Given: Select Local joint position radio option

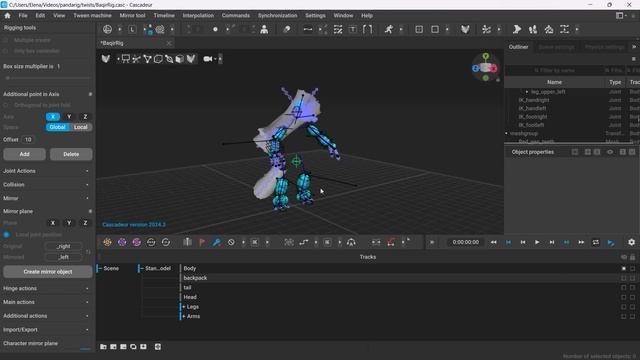Looking at the screenshot, I should [6, 235].
